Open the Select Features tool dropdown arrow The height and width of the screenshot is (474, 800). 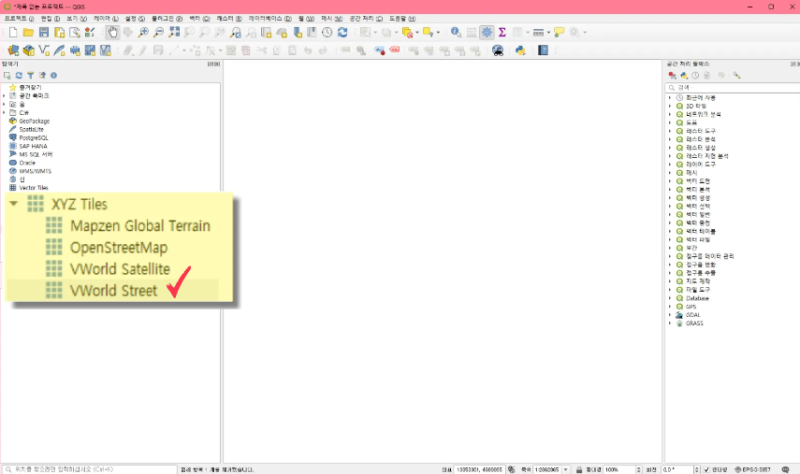(376, 32)
